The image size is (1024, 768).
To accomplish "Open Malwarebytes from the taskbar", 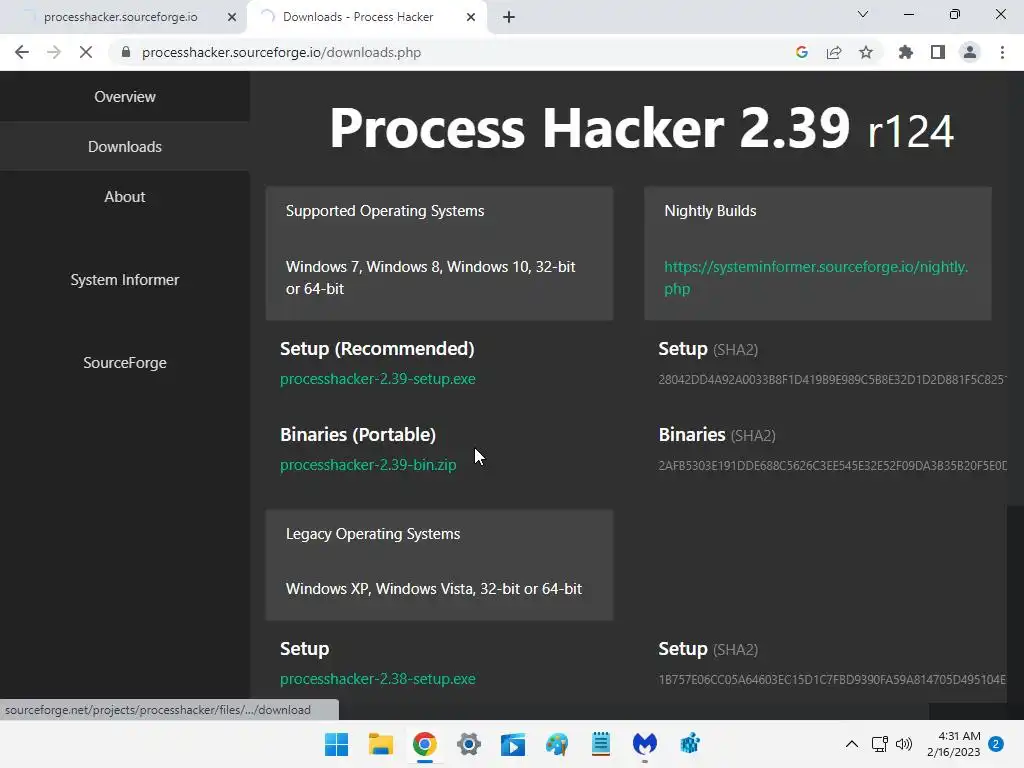I will pyautogui.click(x=645, y=744).
